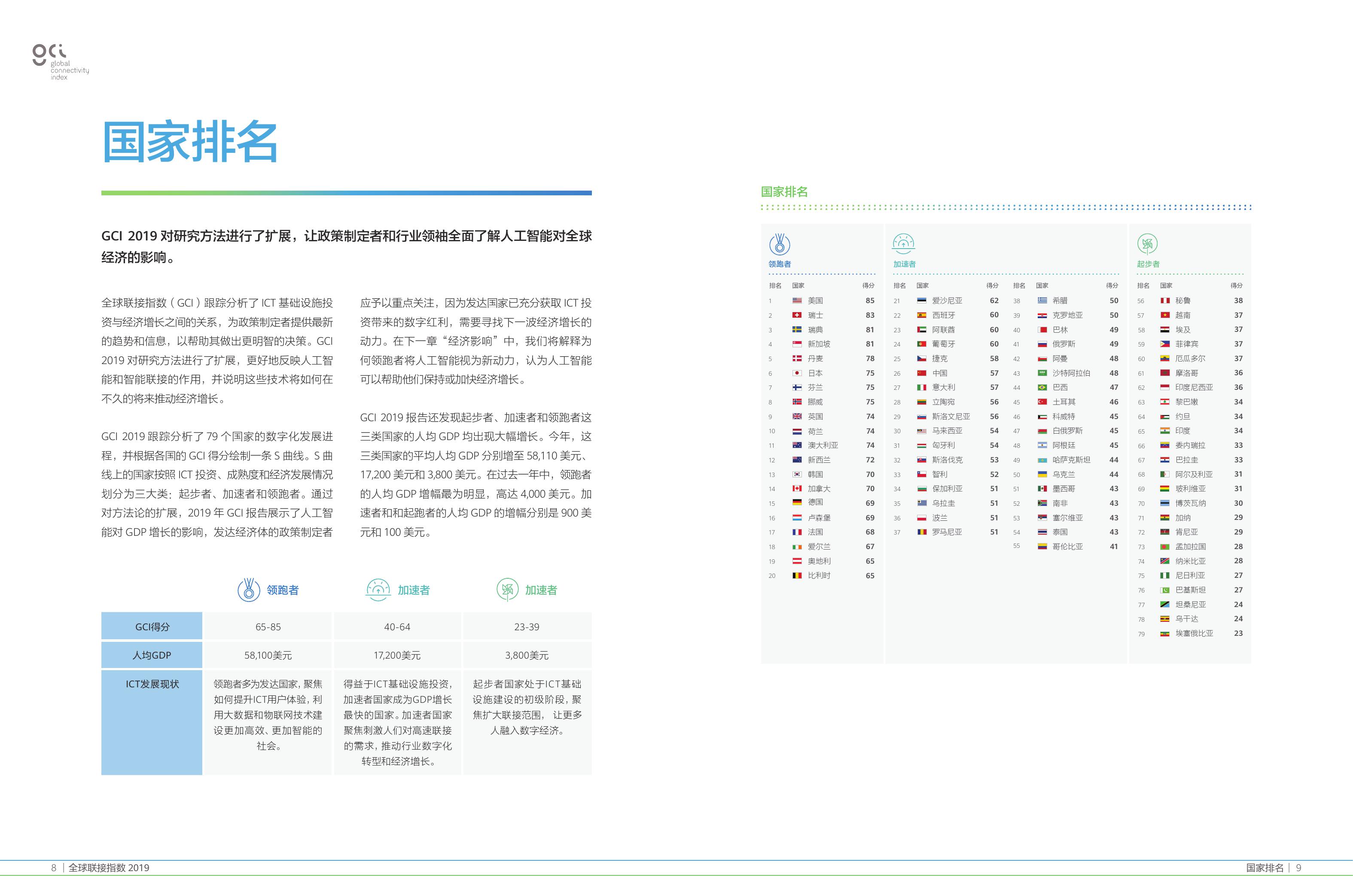Click page number 9 in the footer
Image resolution: width=1353 pixels, height=896 pixels.
click(x=1299, y=867)
